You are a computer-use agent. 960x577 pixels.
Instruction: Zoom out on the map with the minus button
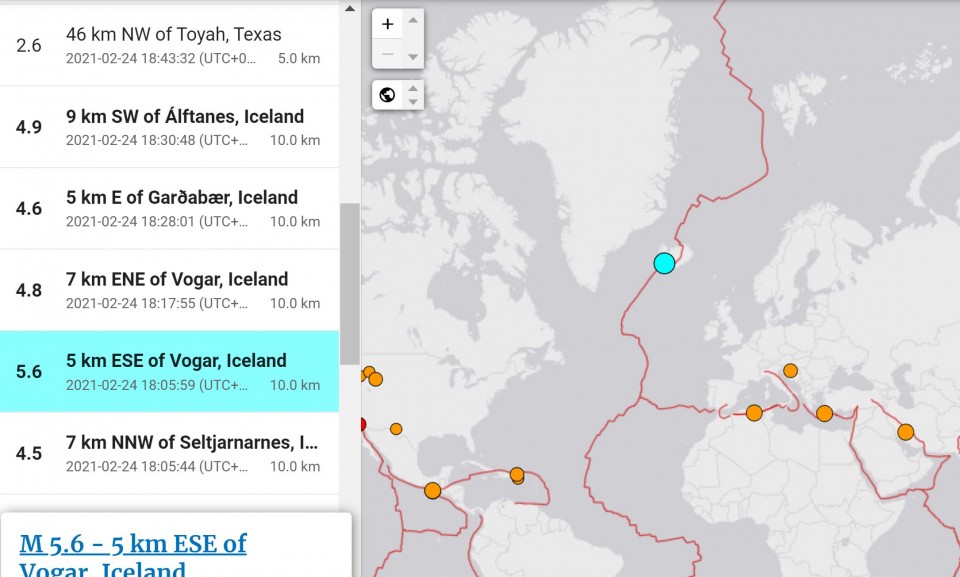click(x=388, y=54)
